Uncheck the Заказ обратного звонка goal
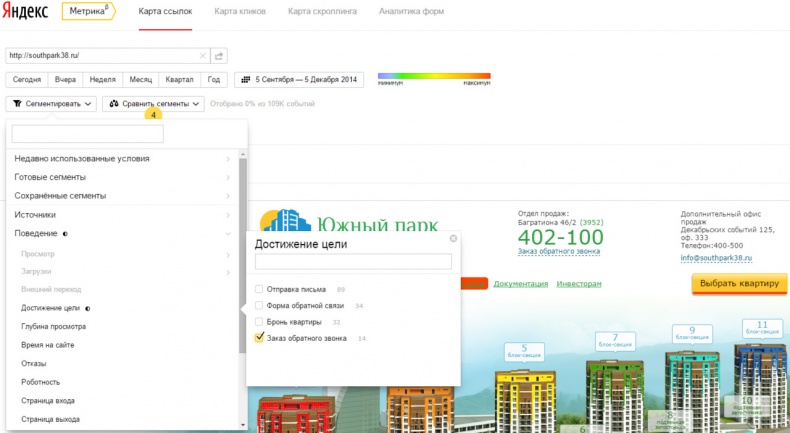 coord(260,338)
